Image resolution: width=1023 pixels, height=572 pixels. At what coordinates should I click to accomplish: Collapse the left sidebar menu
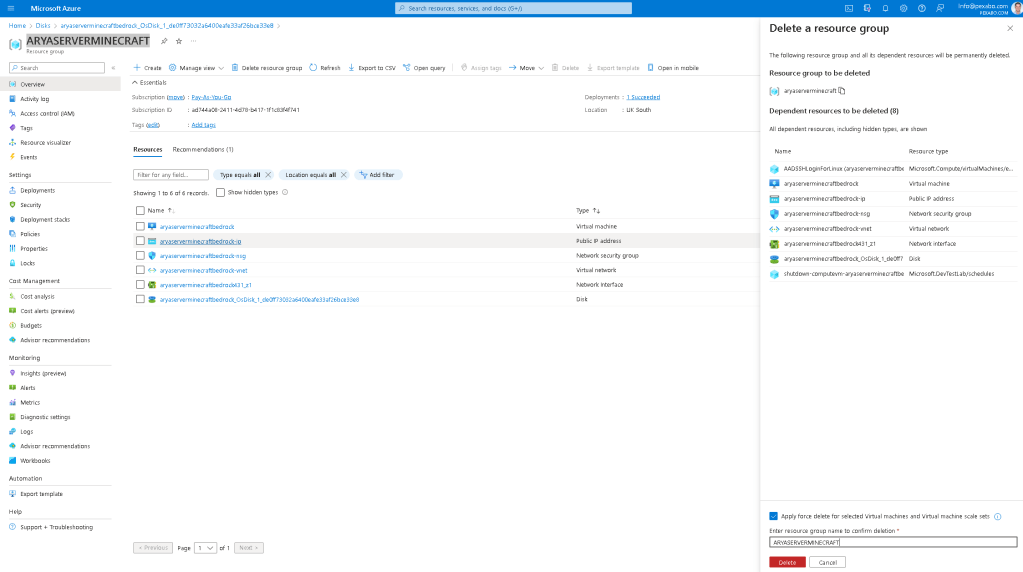tap(114, 68)
